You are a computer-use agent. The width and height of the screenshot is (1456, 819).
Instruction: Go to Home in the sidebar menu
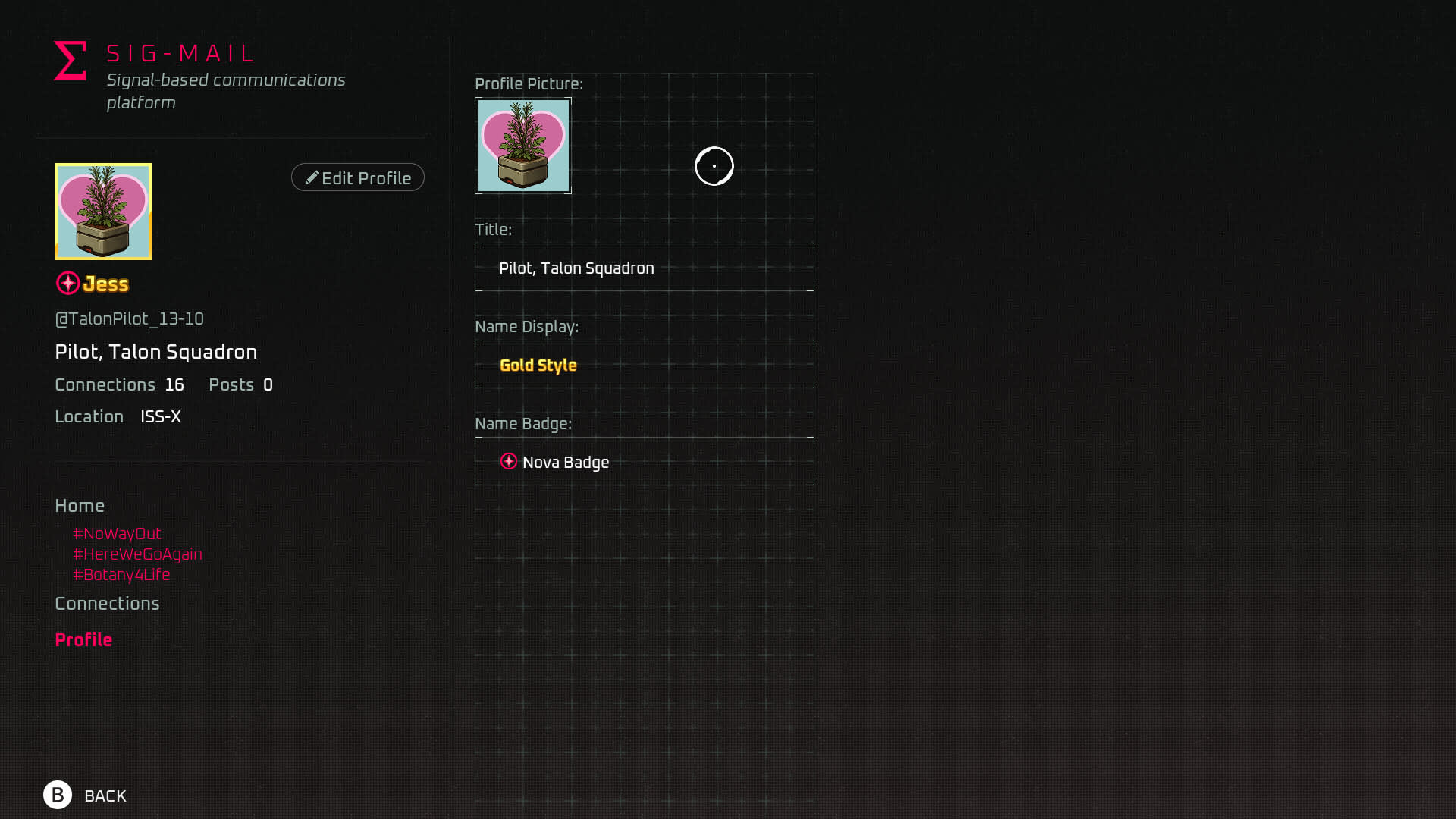click(80, 506)
